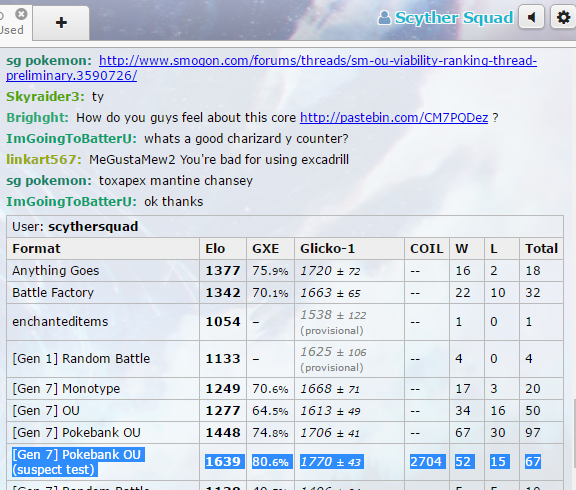Click the highlighted COIL value 2704
Screen dimensions: 576x490
(x=426, y=462)
